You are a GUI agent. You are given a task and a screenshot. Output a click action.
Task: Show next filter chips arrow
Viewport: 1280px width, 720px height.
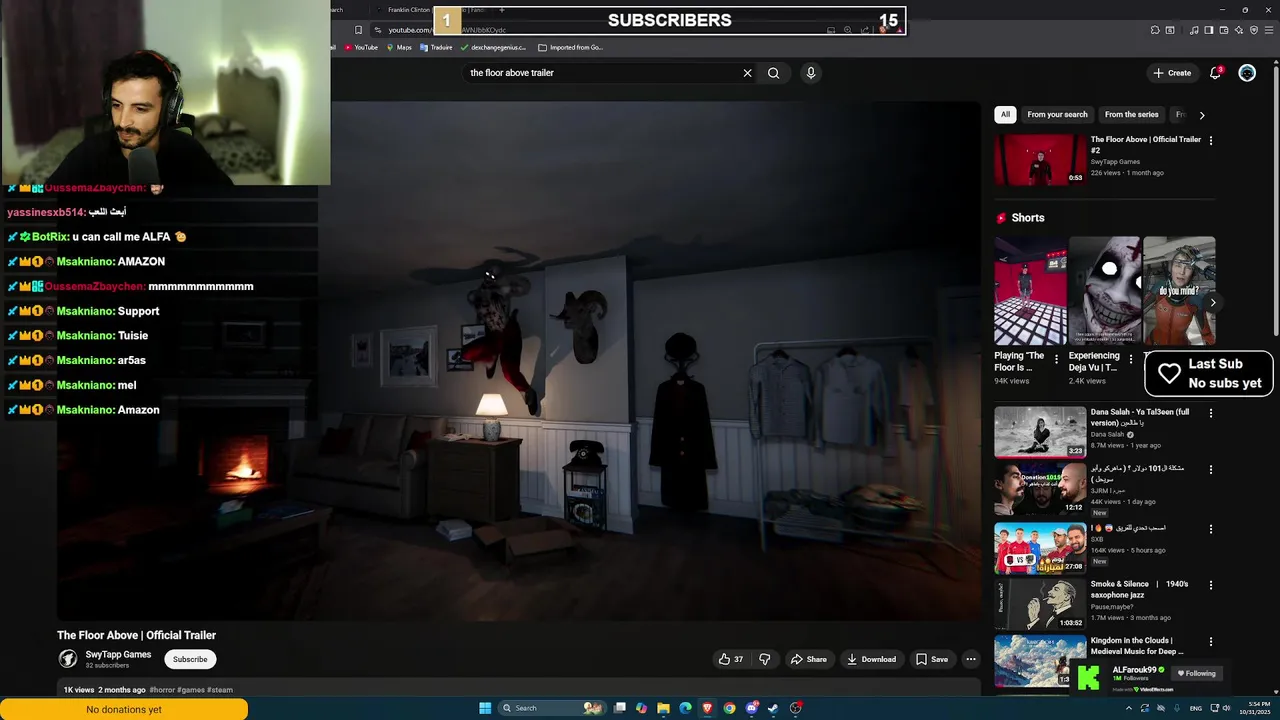[1202, 115]
